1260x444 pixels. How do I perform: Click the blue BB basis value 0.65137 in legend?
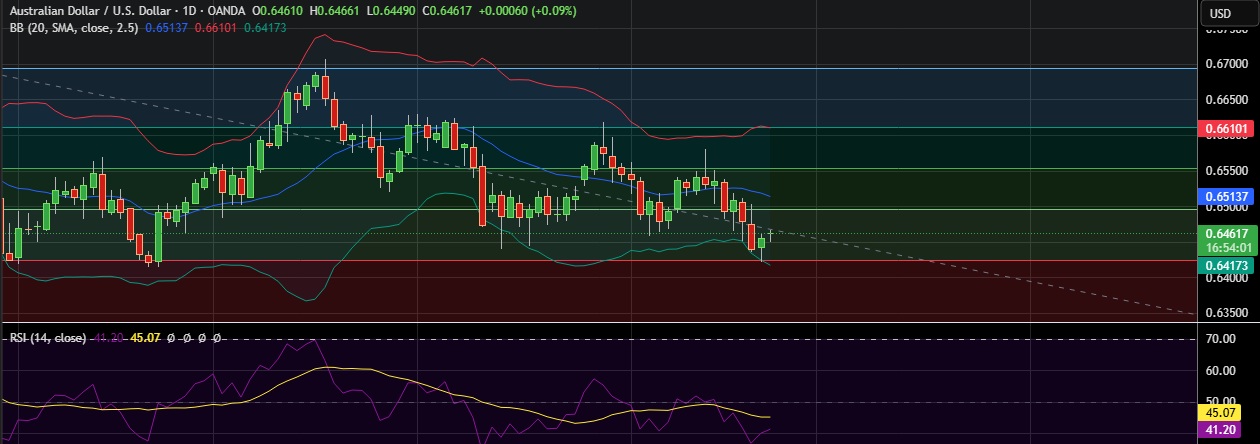(165, 28)
